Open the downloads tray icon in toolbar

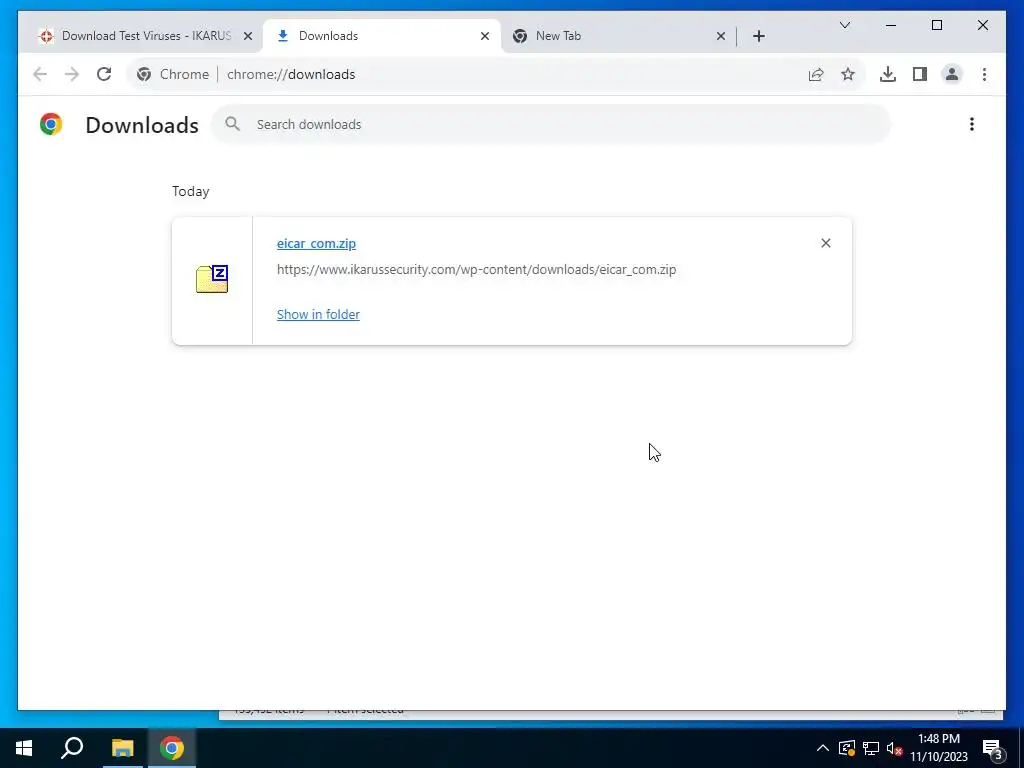click(x=888, y=74)
